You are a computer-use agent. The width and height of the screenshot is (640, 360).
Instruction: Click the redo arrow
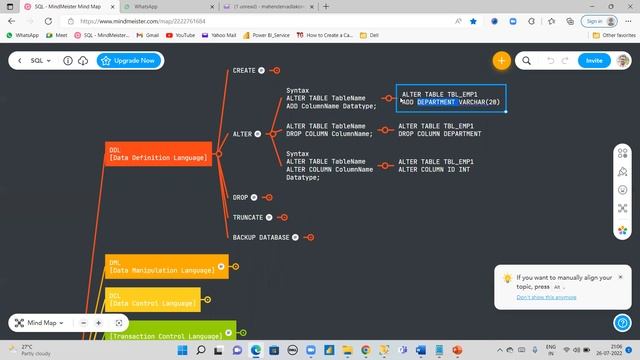[x=565, y=61]
